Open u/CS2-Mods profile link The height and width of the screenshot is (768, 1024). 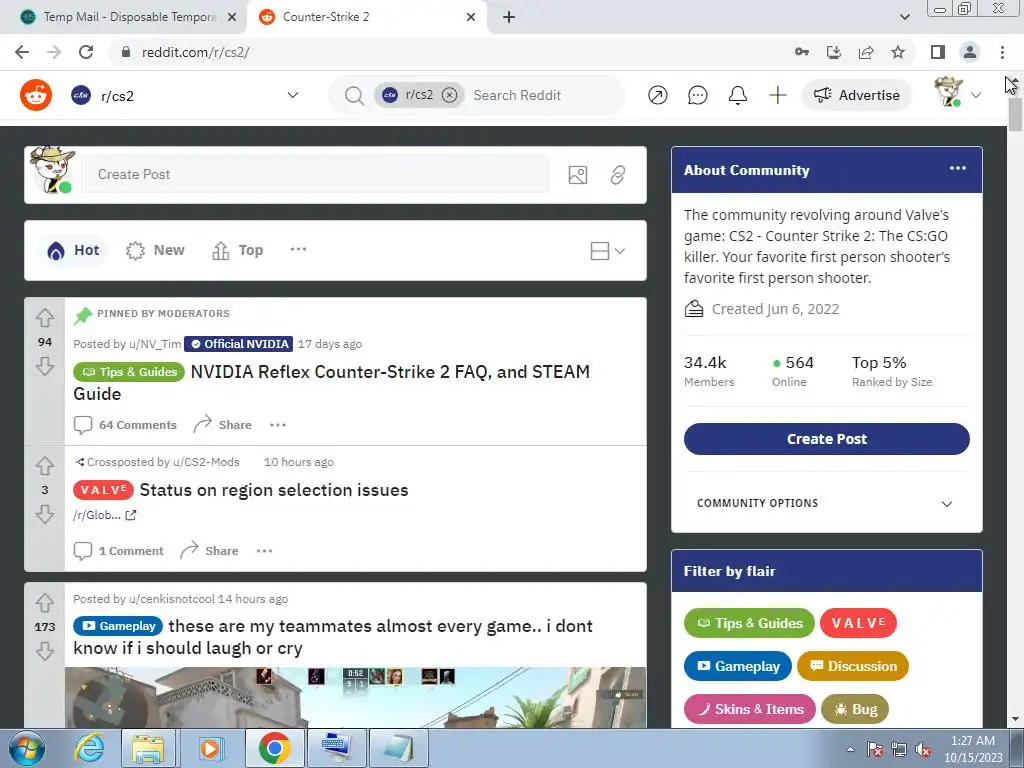tap(206, 462)
